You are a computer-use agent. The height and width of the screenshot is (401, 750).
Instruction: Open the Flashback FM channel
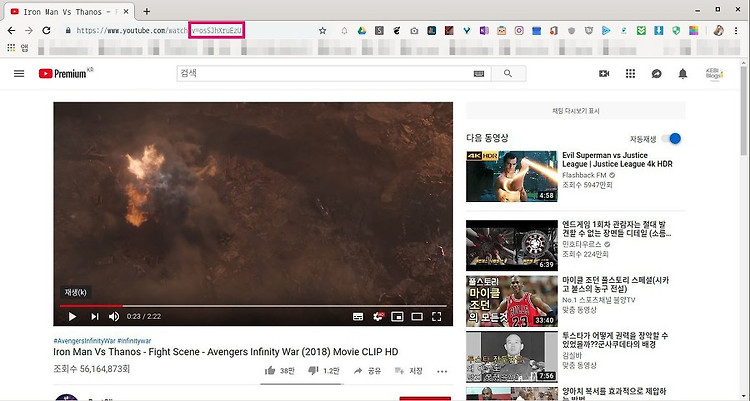585,175
